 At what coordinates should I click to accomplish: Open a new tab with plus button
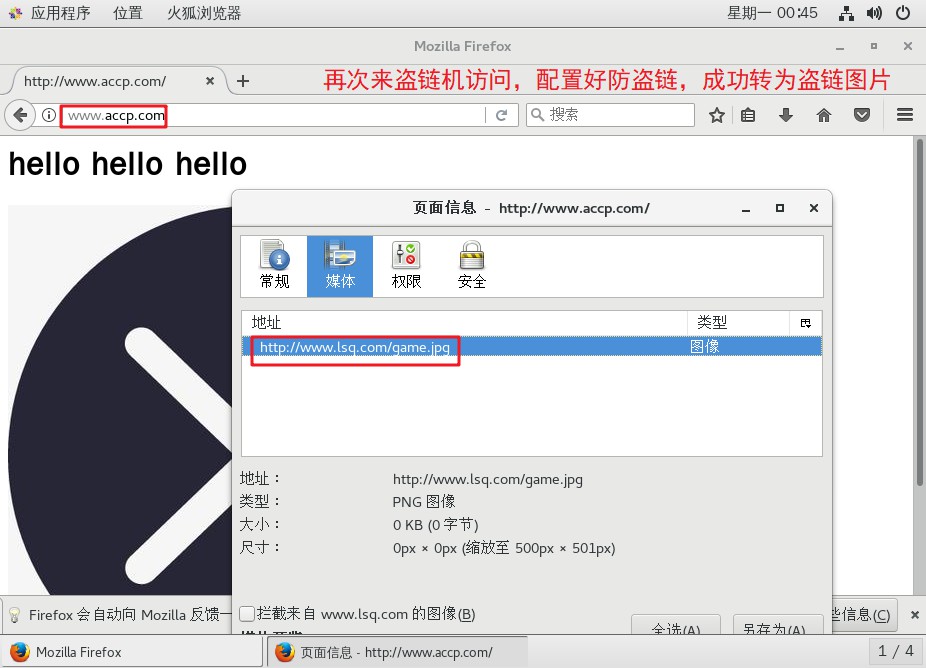coord(243,81)
